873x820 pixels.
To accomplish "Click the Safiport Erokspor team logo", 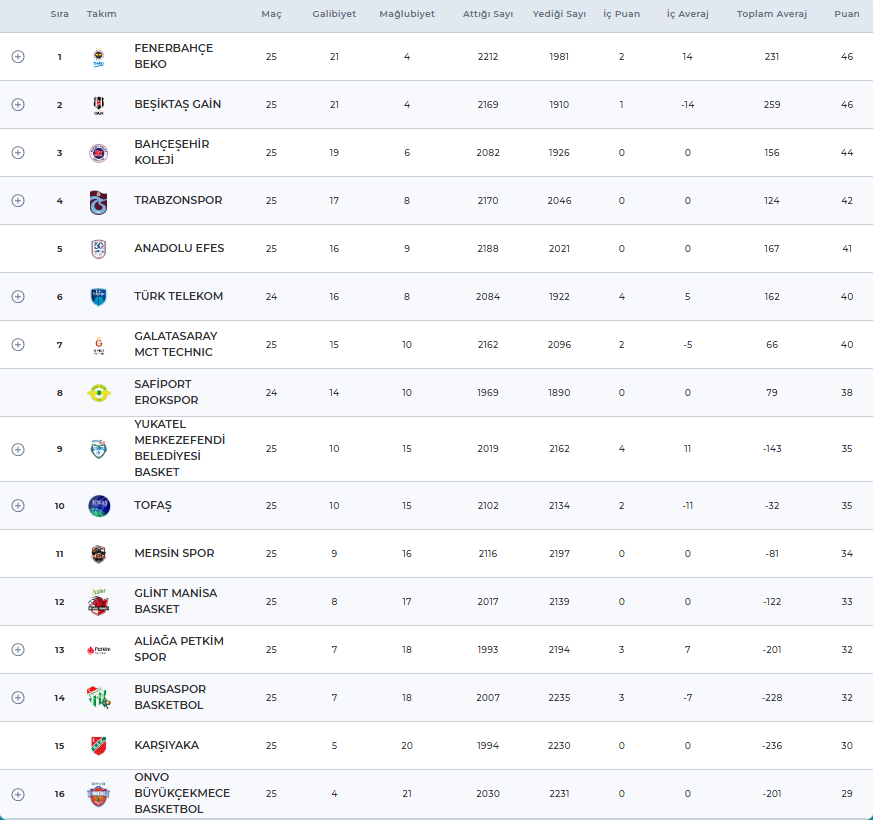I will click(98, 393).
